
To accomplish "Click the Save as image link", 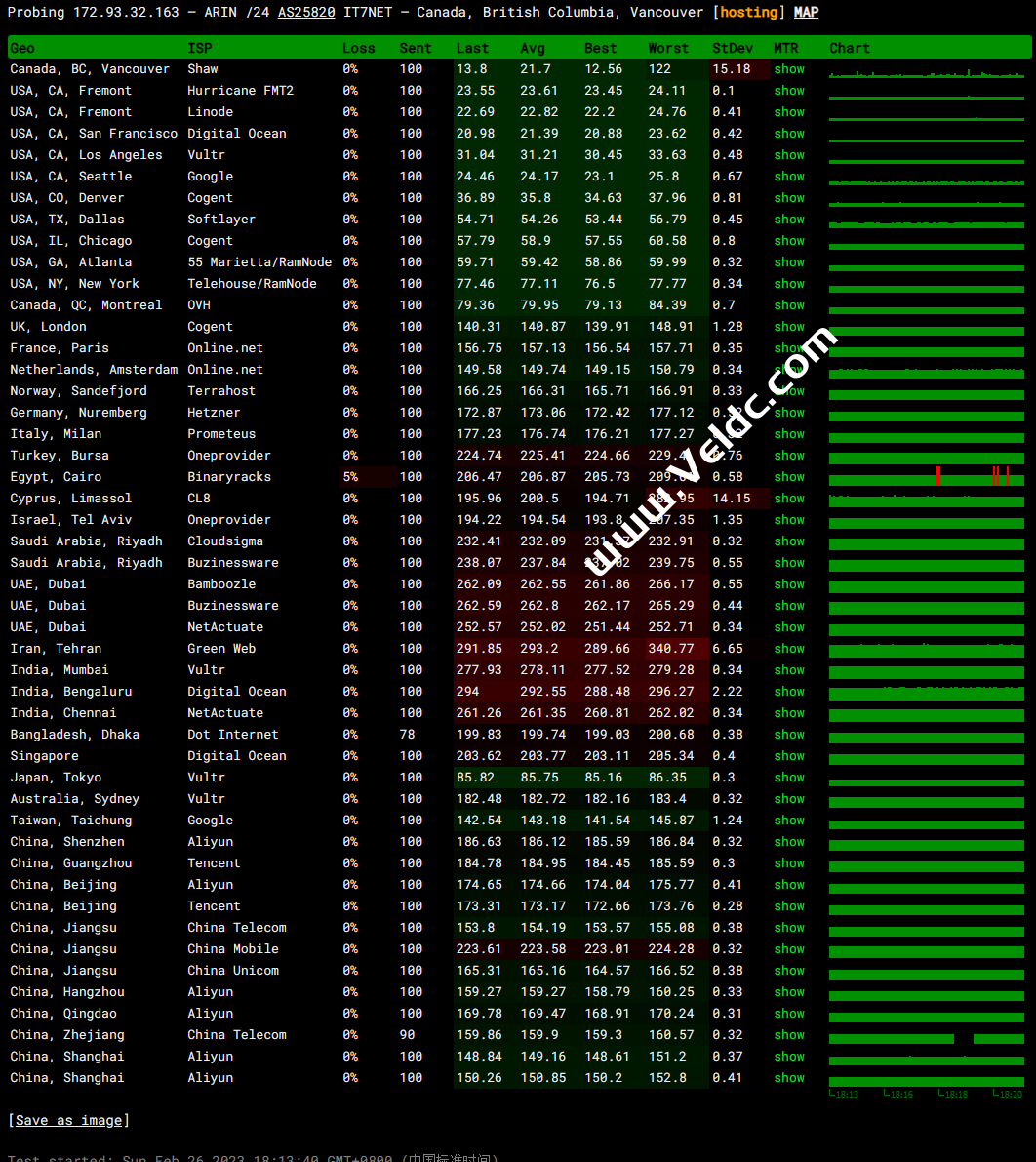I will click(69, 1120).
